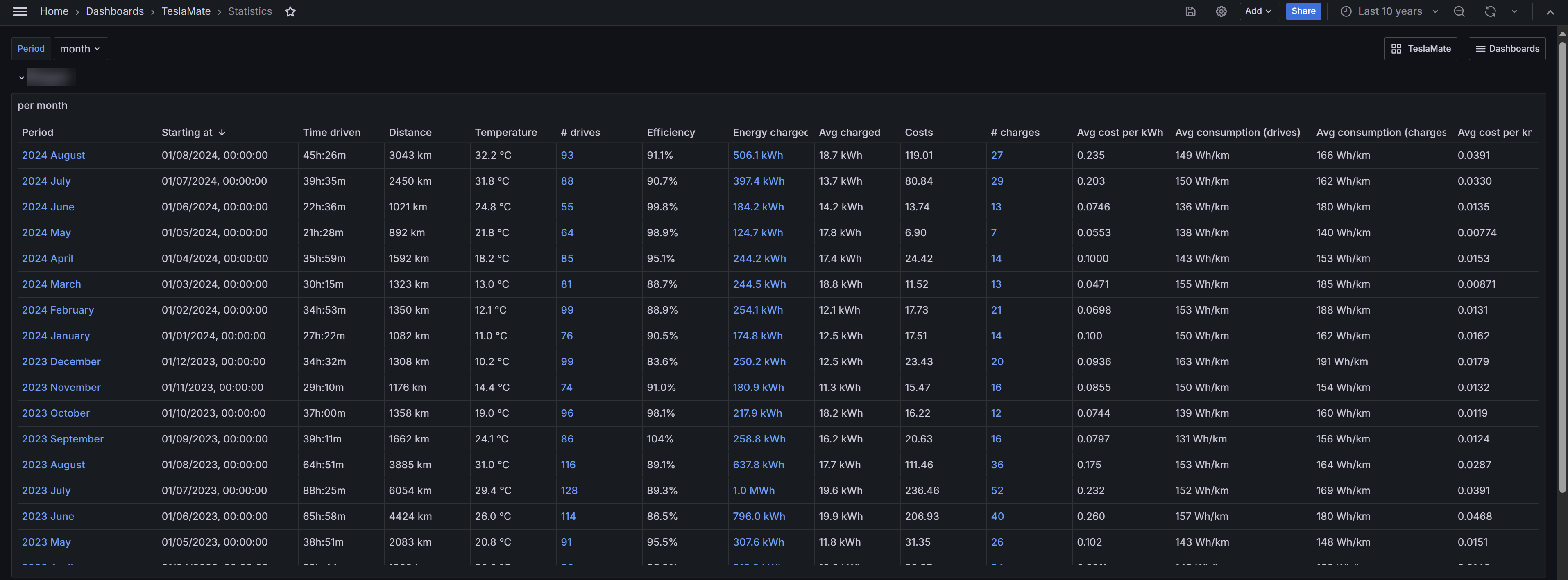1568x580 pixels.
Task: Open the 2024 April period link
Action: (x=47, y=258)
